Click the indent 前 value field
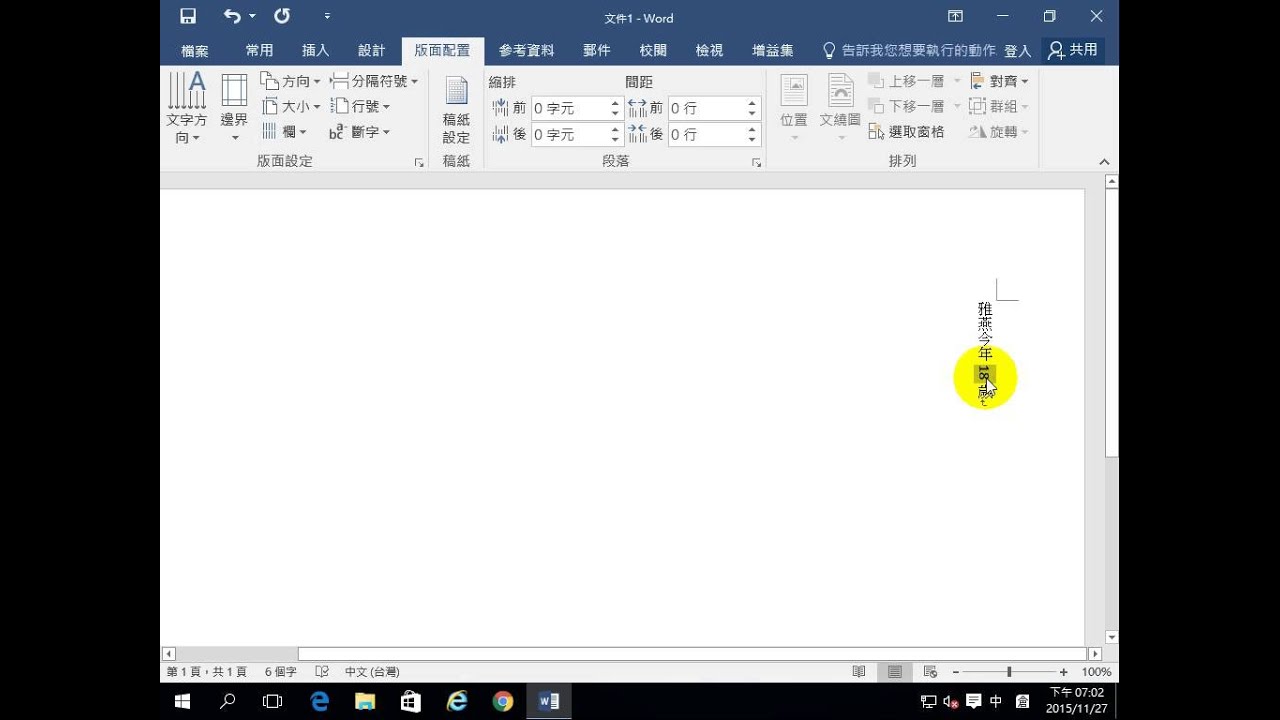 (x=568, y=108)
